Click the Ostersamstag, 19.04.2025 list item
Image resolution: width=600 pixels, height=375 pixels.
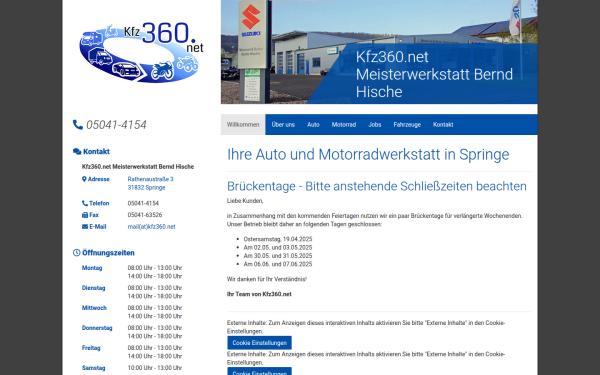point(278,239)
